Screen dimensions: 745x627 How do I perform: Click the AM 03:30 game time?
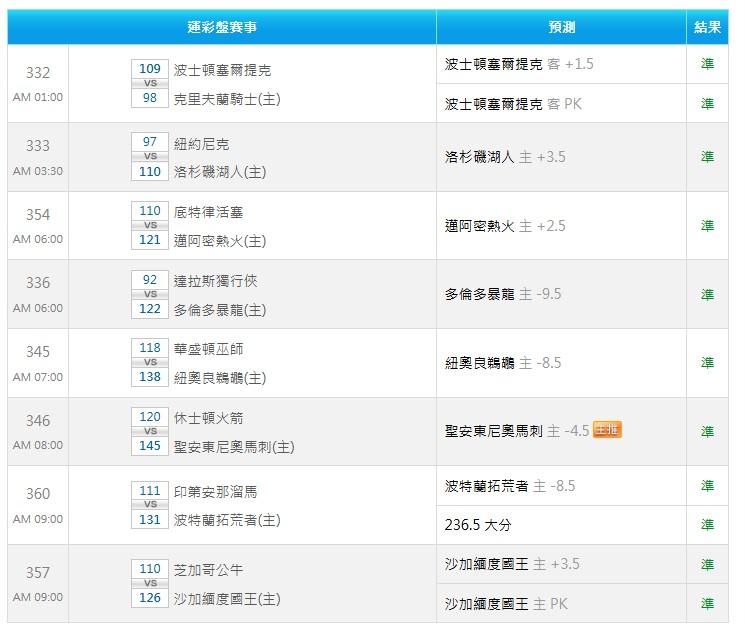tap(38, 171)
